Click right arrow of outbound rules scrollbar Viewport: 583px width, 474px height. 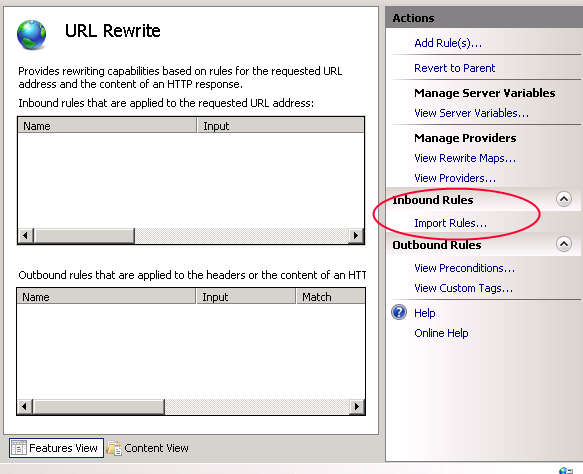click(x=357, y=406)
